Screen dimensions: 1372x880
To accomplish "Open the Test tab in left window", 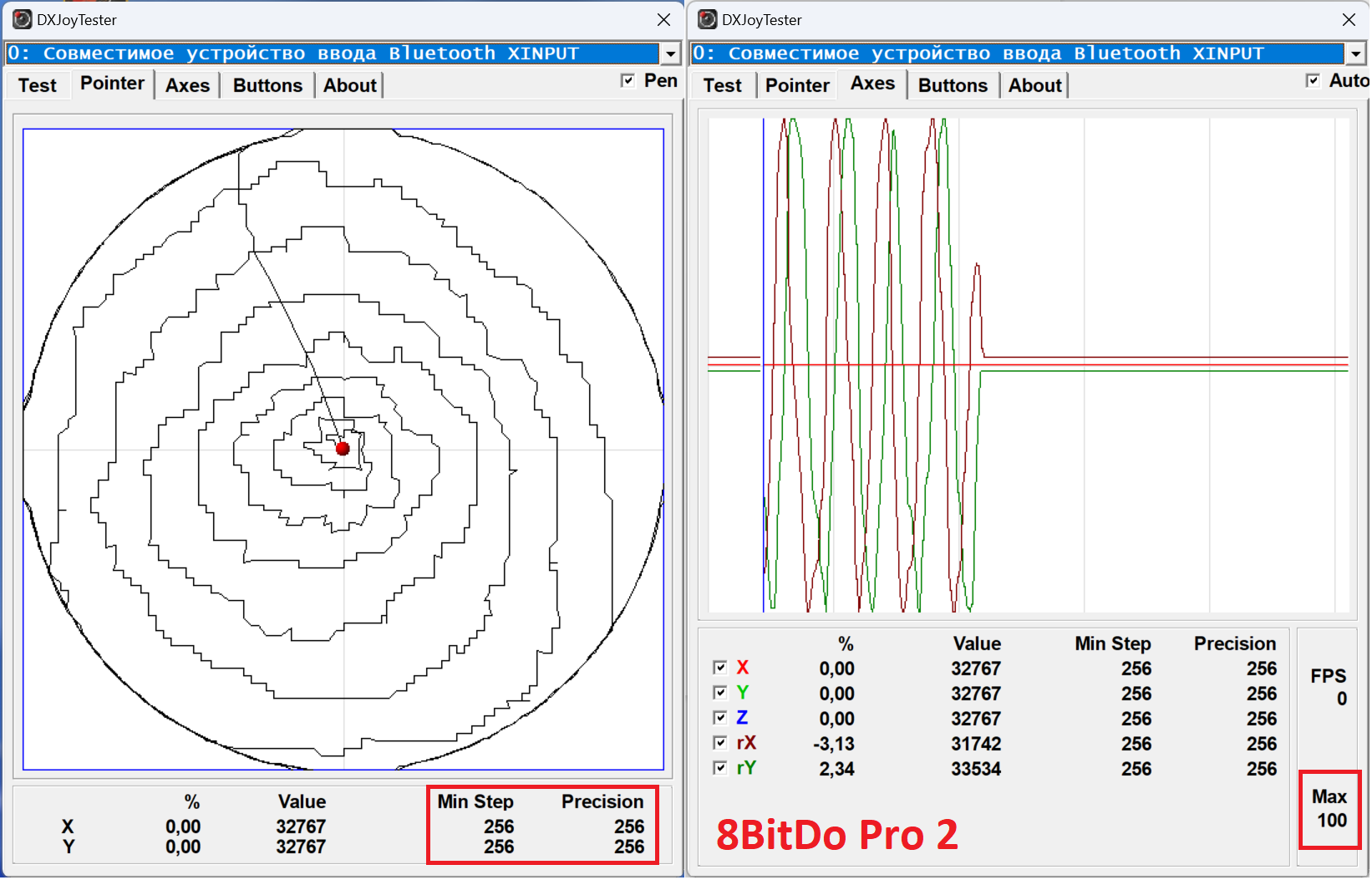I will click(38, 85).
